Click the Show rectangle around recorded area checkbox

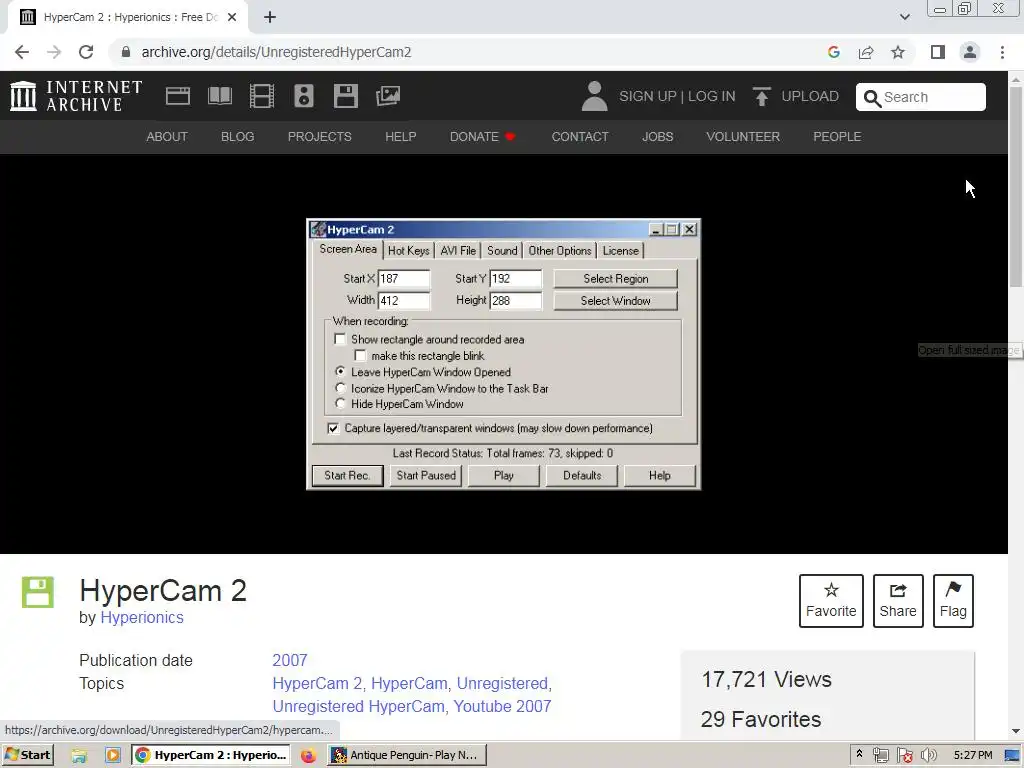(x=340, y=339)
